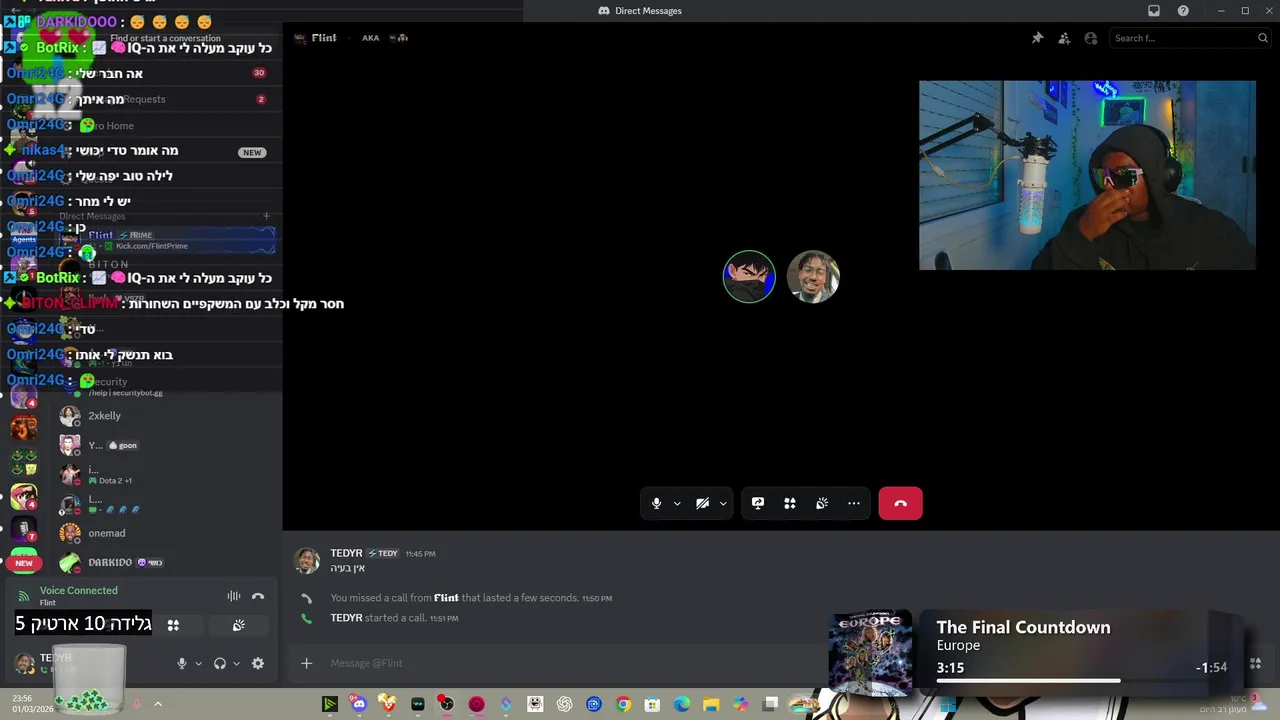This screenshot has height=720, width=1280.
Task: Open apps icon right of message bar
Action: click(x=1256, y=663)
